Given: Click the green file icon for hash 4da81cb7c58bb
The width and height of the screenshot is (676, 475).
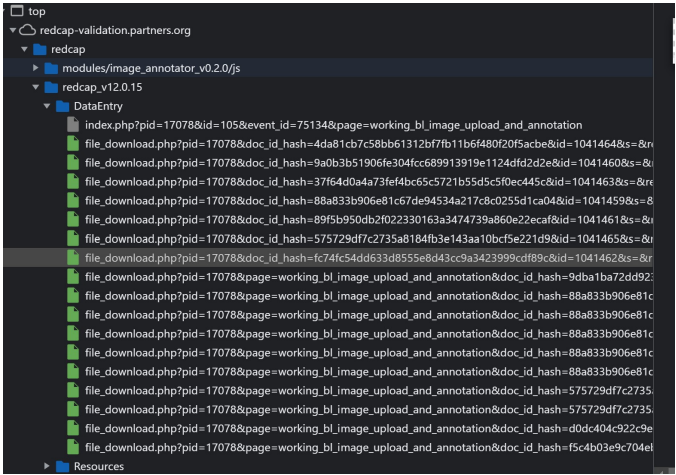Looking at the screenshot, I should (73, 144).
